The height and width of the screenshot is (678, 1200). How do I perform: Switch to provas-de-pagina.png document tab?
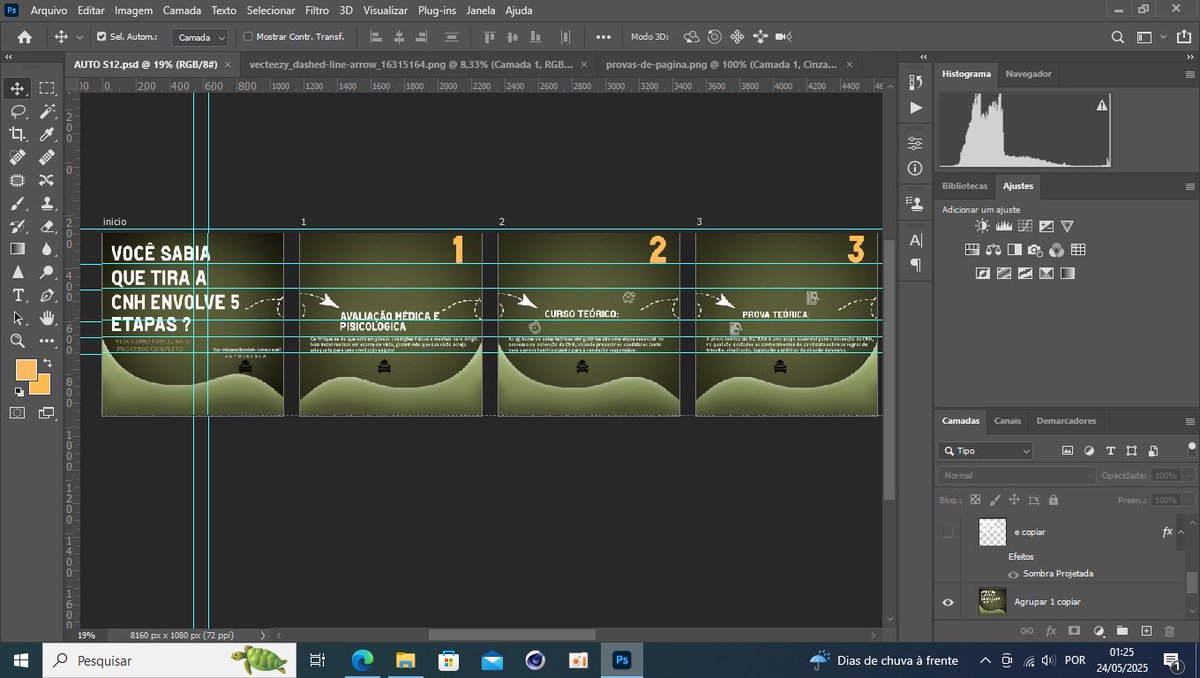721,63
